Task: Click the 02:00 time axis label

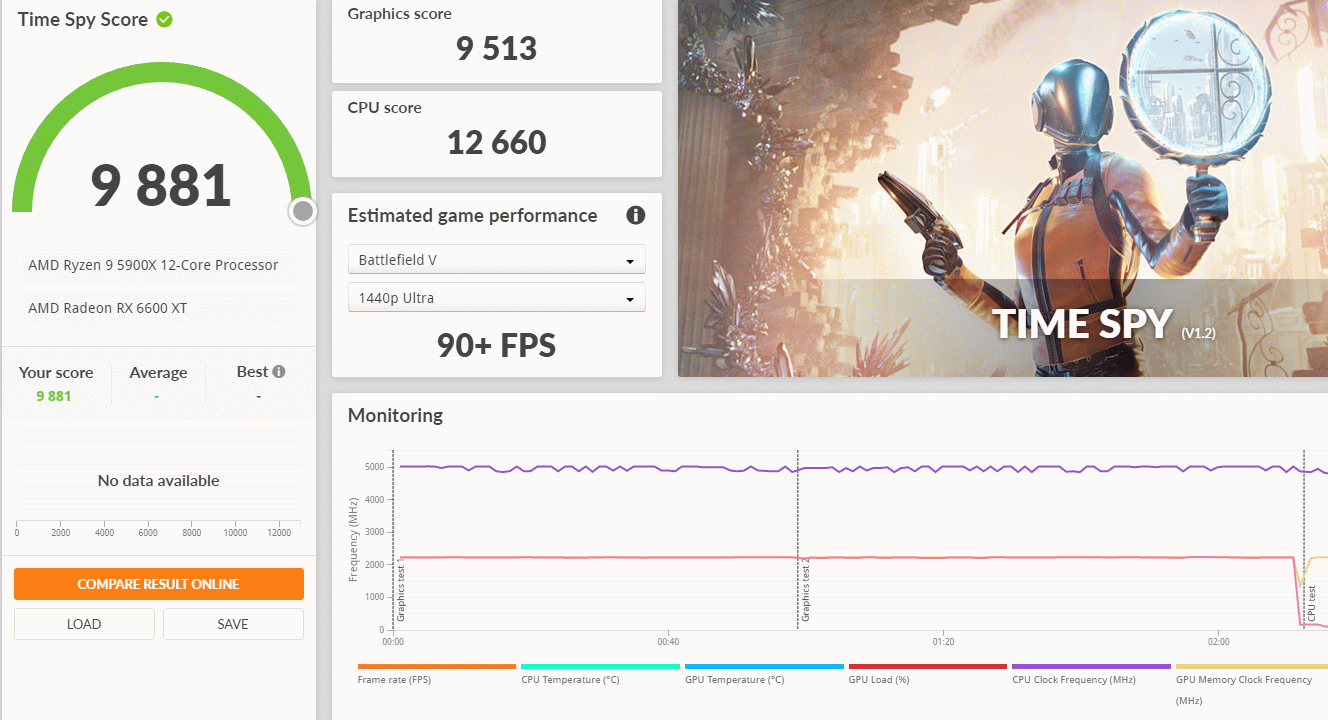Action: (x=1218, y=642)
